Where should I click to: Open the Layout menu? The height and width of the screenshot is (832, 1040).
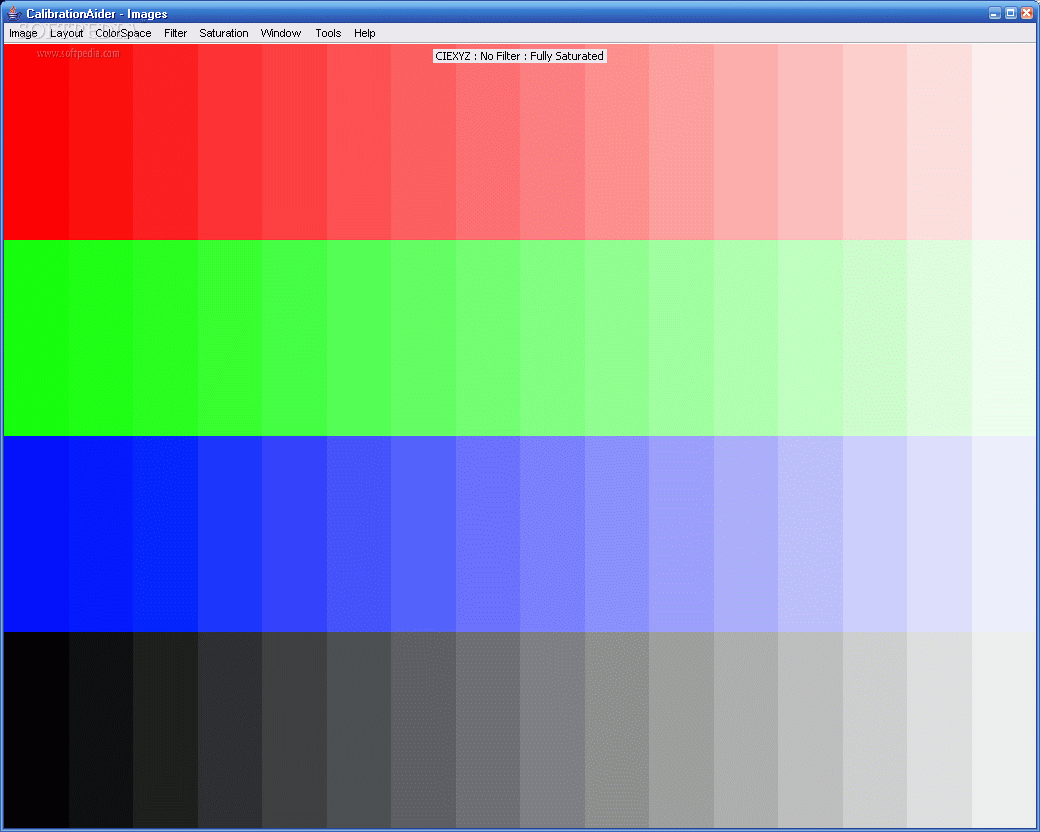pos(66,33)
